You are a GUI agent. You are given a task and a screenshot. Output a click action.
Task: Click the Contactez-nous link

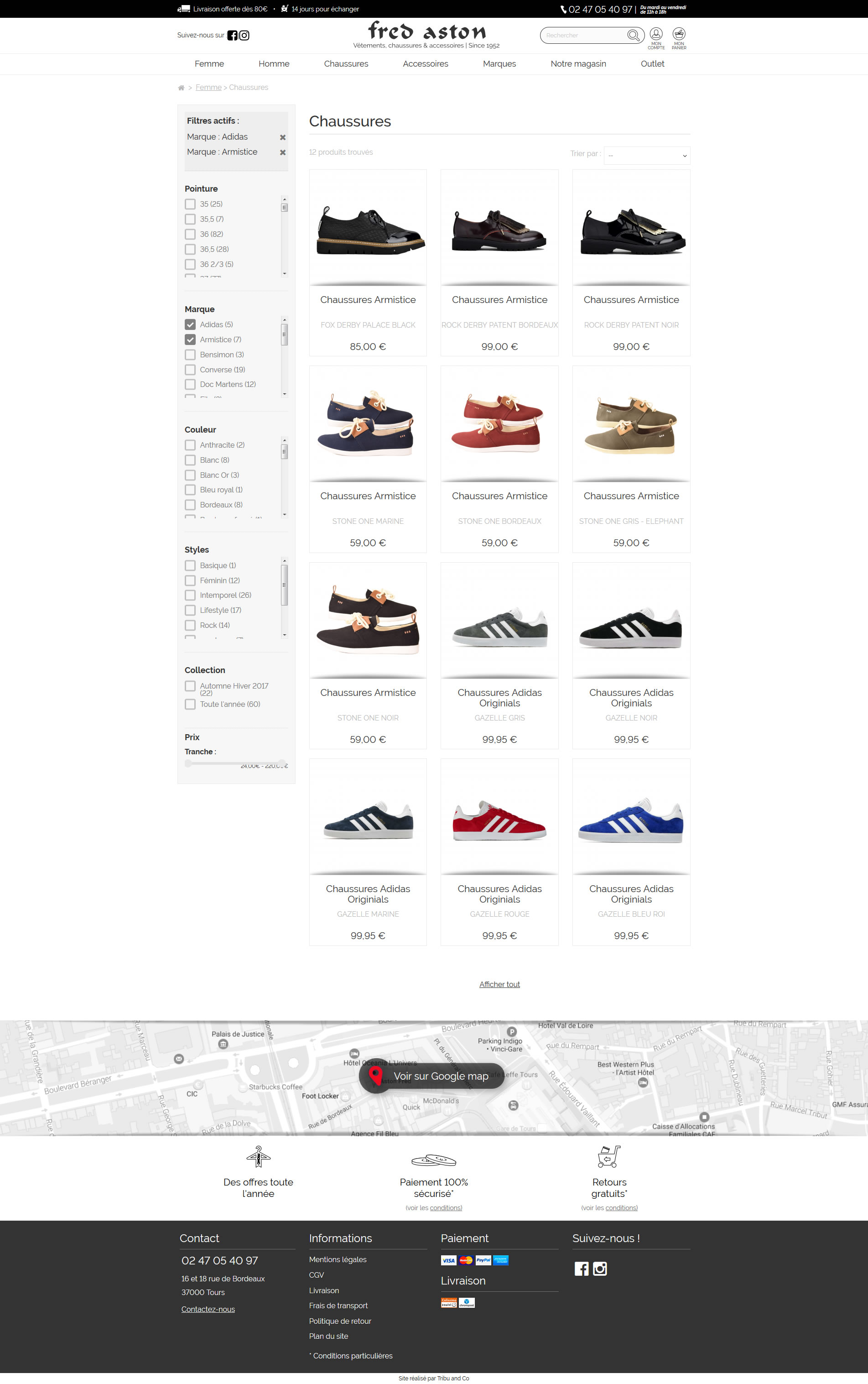click(x=208, y=1309)
